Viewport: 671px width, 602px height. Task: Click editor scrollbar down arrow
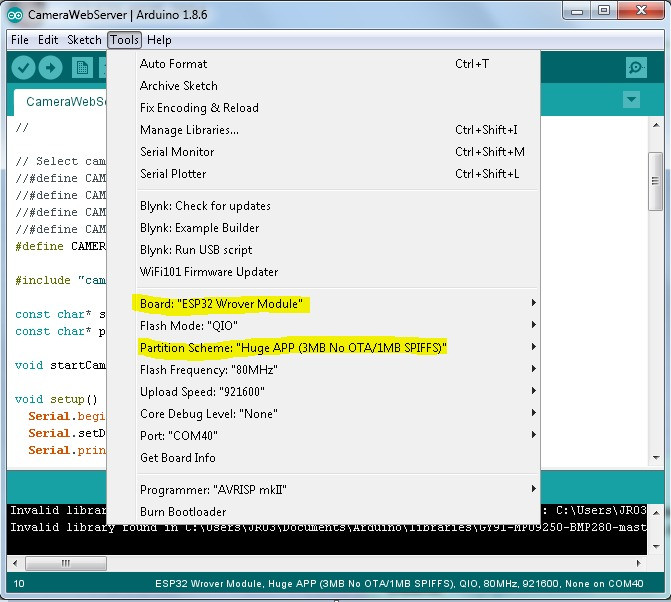(x=656, y=458)
